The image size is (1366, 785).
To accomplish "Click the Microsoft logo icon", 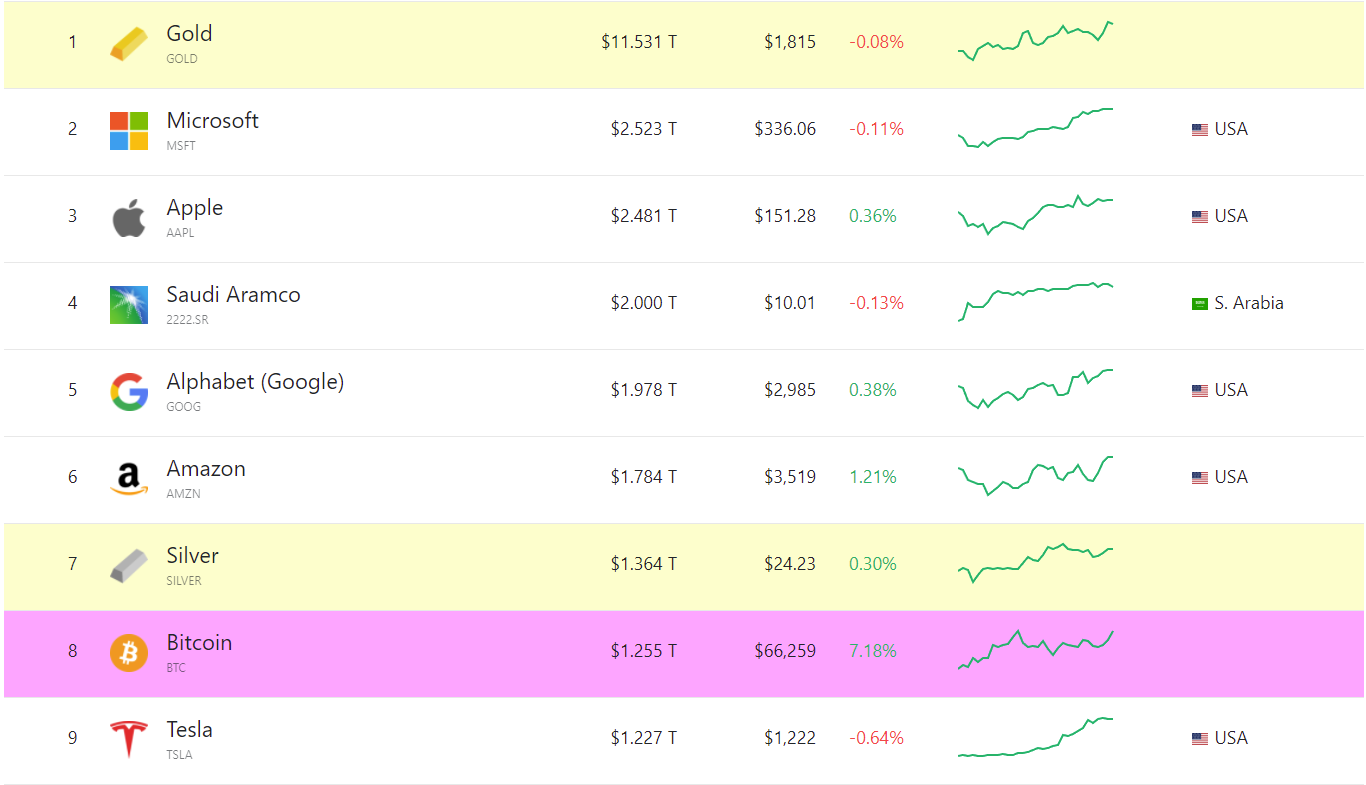I will click(129, 131).
